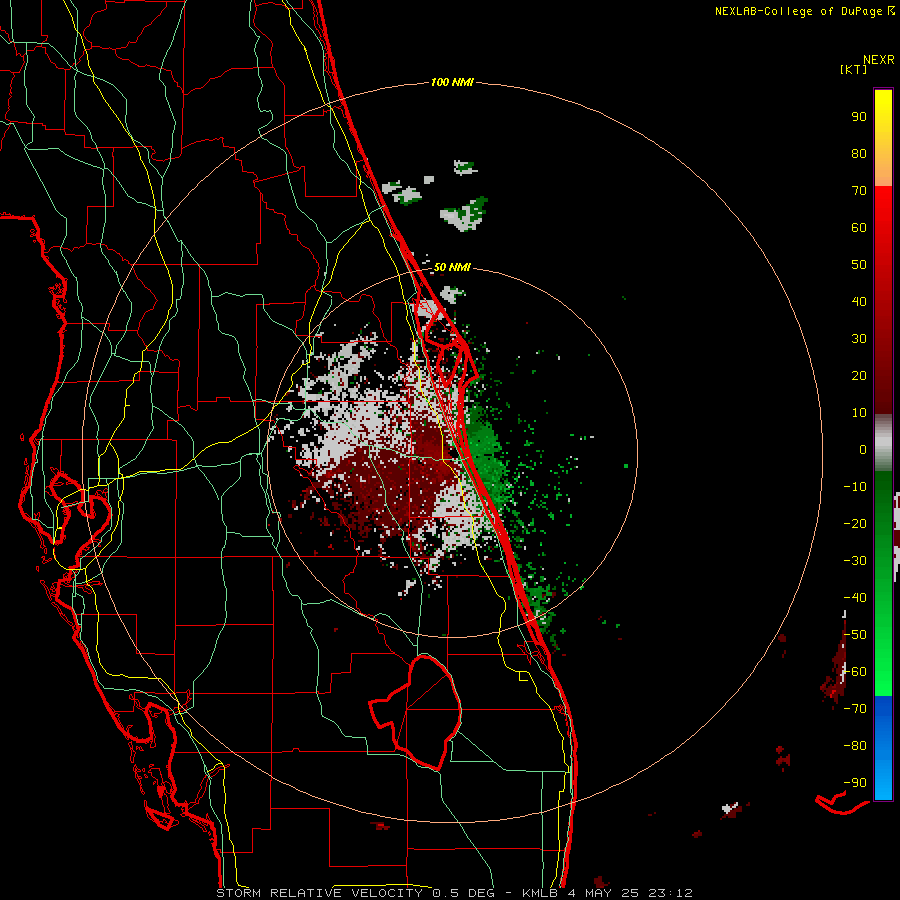900x900 pixels.
Task: Select the 50 NMI range ring label
Action: pyautogui.click(x=452, y=267)
